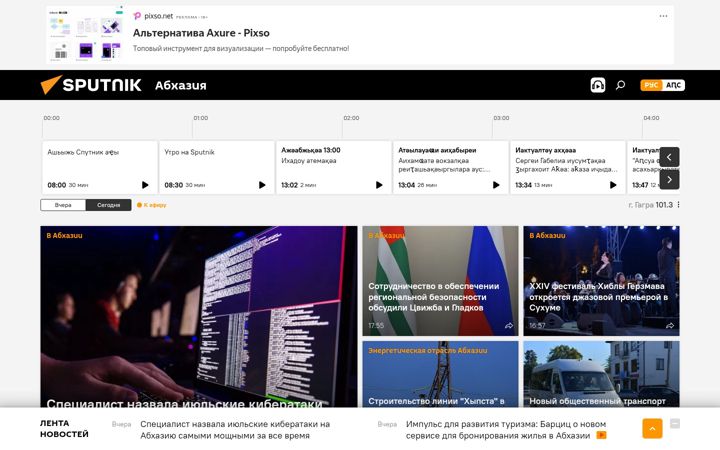Open the cyberattacks main story image
The width and height of the screenshot is (720, 450).
198,317
